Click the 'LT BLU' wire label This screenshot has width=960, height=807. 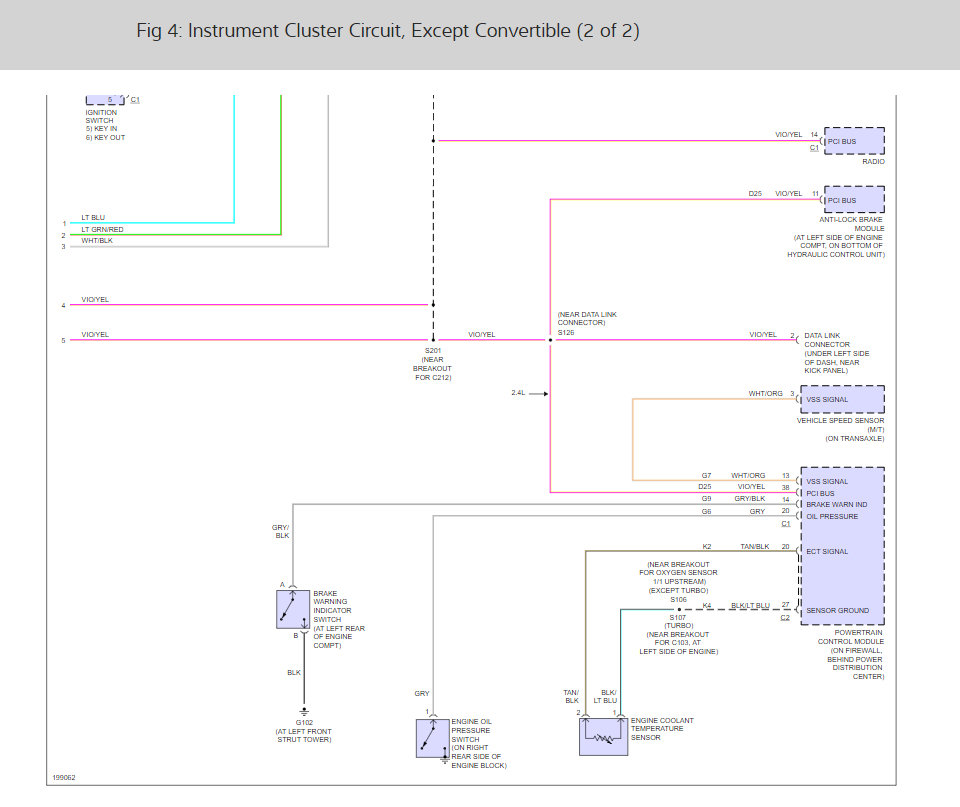(93, 217)
